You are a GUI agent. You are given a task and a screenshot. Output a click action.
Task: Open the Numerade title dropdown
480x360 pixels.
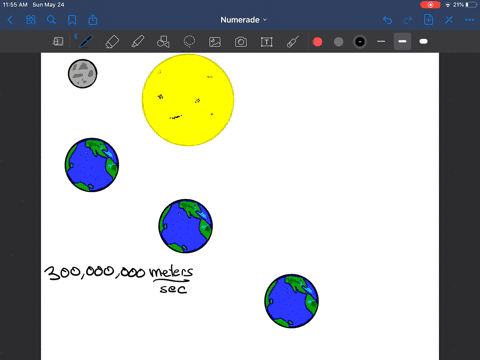243,20
